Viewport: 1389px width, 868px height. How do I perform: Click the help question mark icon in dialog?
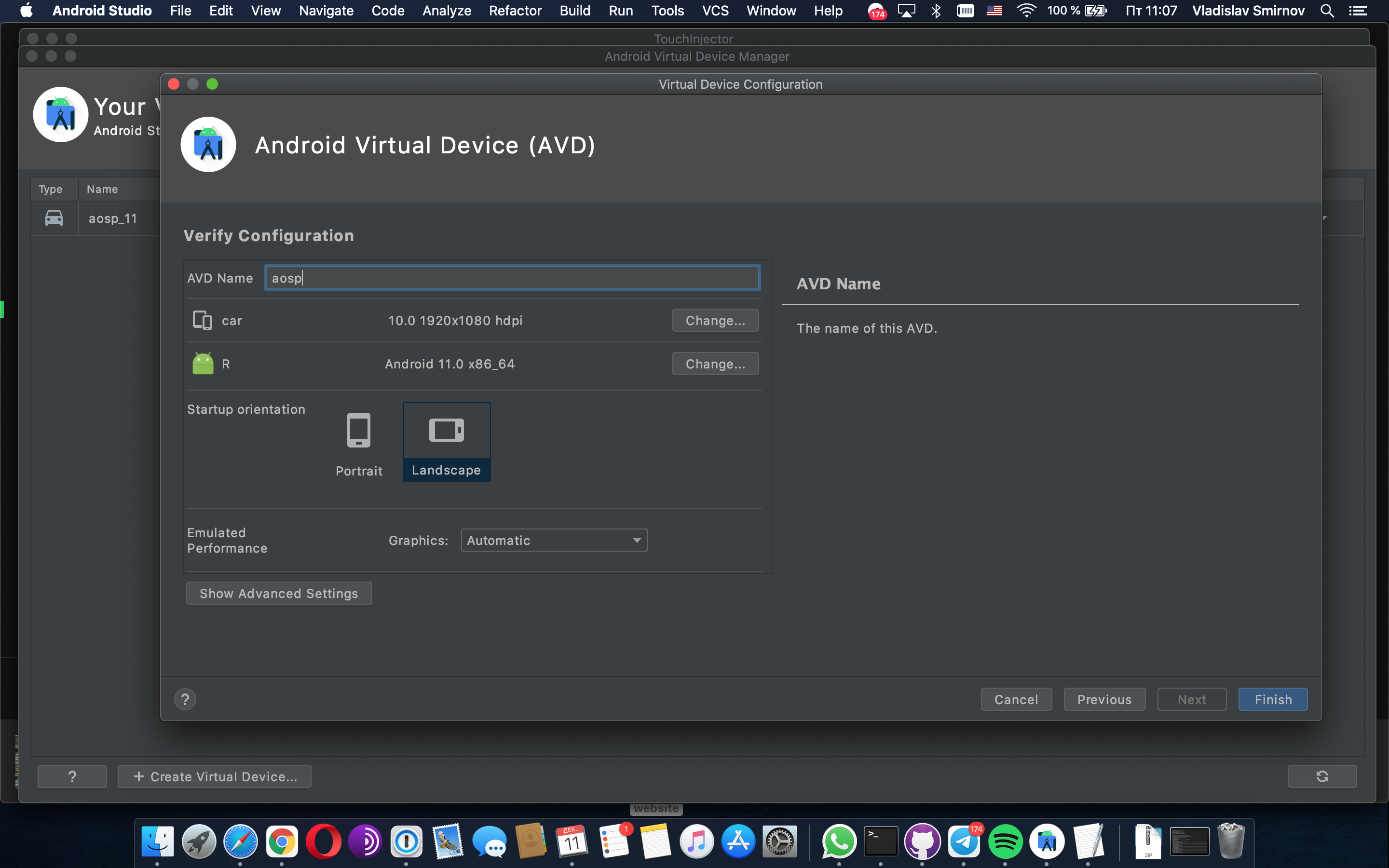click(x=185, y=699)
